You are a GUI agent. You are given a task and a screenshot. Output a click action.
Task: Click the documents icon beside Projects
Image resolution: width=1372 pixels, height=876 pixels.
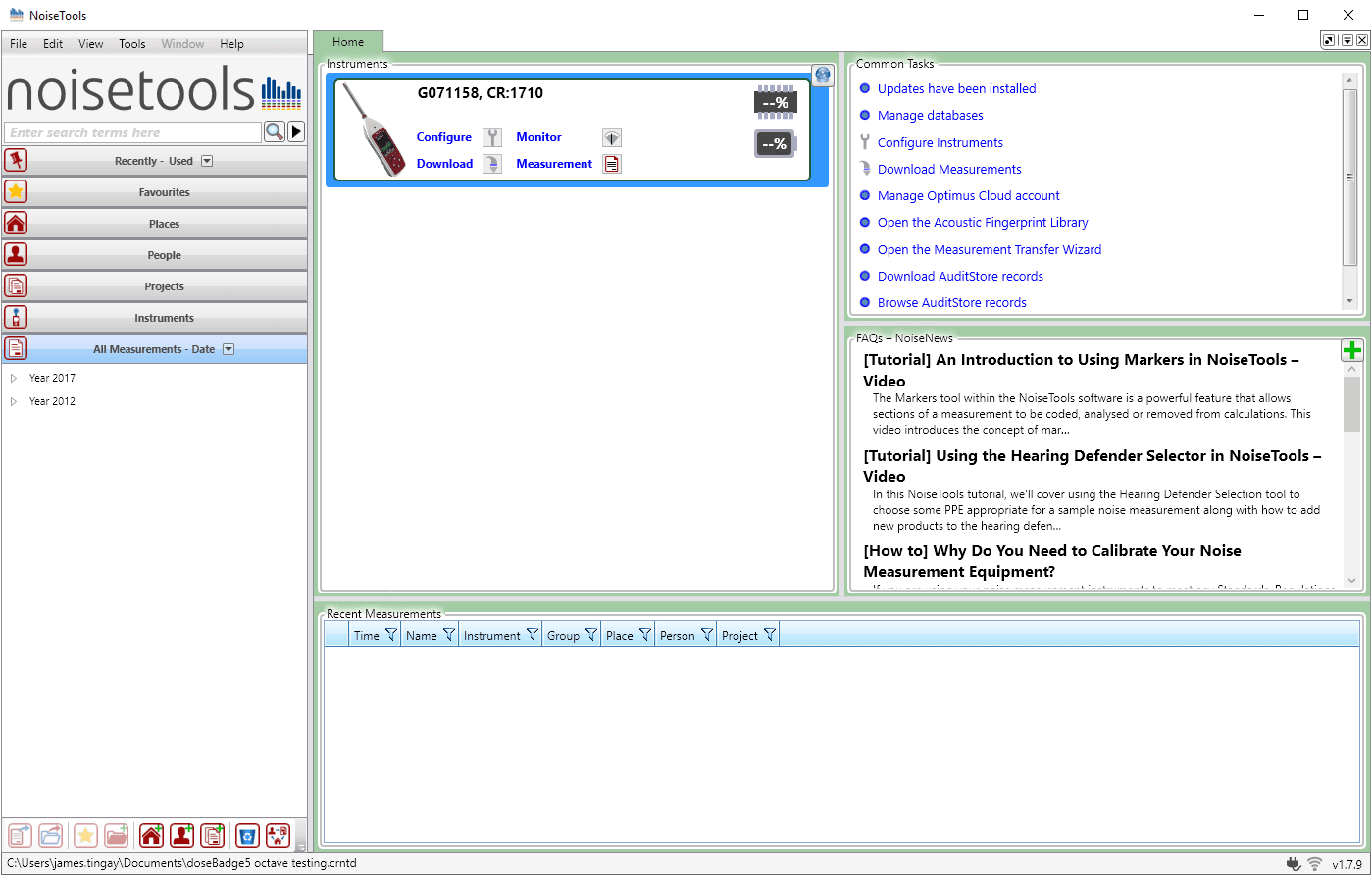[16, 286]
